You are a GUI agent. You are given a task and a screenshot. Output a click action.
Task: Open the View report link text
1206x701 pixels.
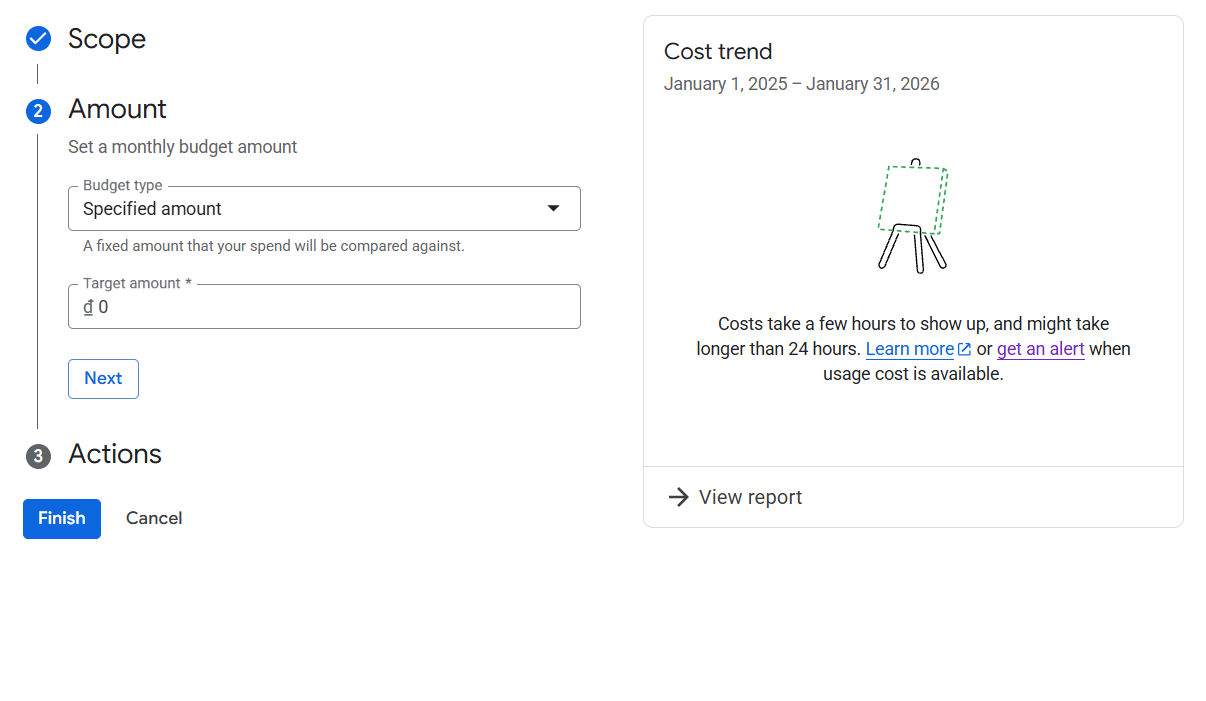[x=750, y=497]
